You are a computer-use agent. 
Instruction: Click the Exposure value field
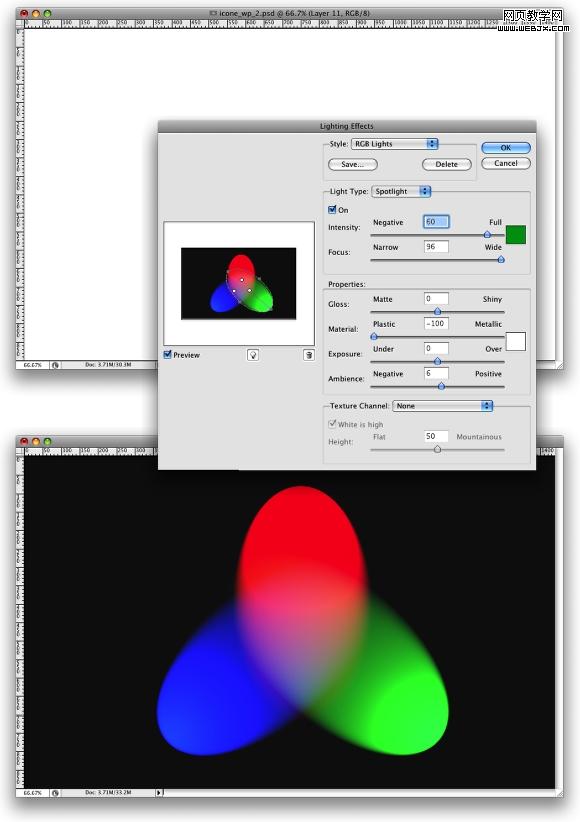pyautogui.click(x=436, y=348)
